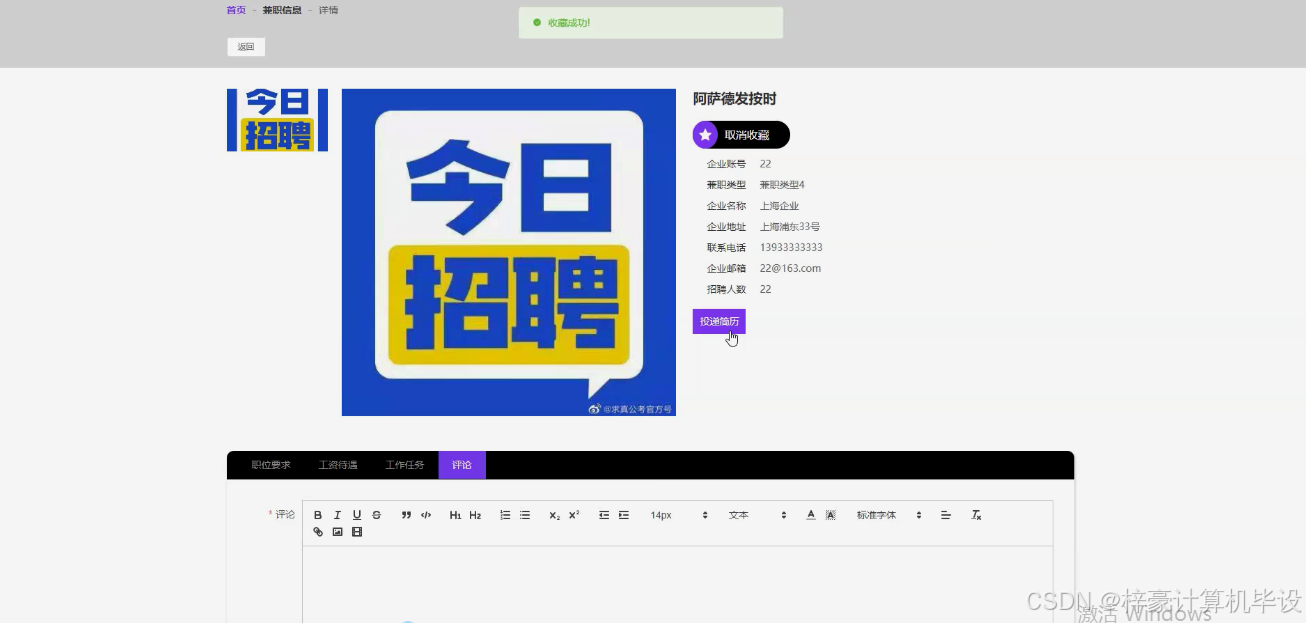
Task: Click the company name 上海企业
Action: point(780,205)
